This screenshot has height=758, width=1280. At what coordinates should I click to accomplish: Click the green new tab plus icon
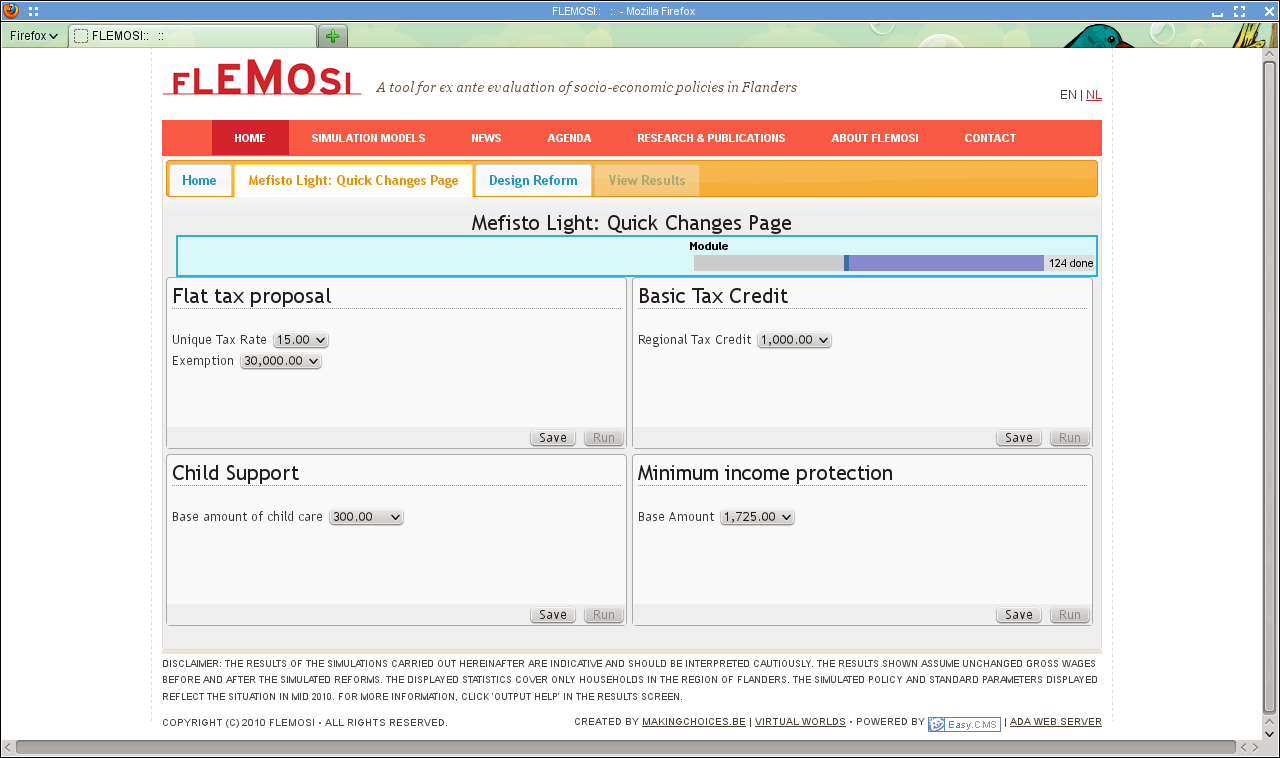332,36
